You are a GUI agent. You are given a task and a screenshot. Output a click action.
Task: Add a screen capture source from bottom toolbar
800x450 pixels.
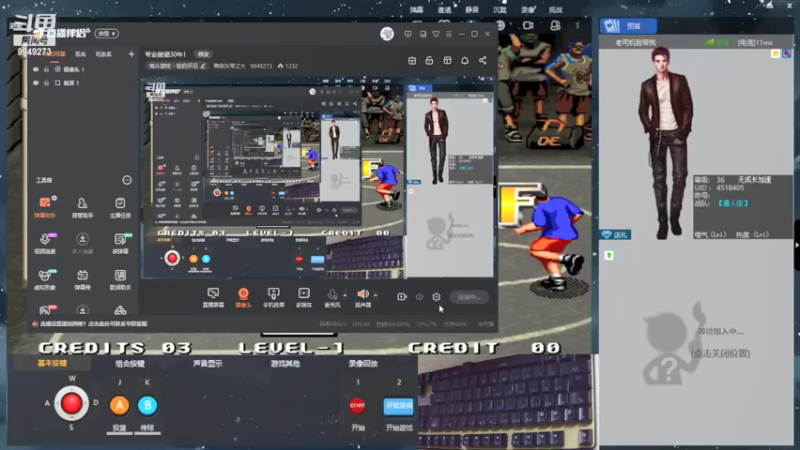click(x=213, y=297)
